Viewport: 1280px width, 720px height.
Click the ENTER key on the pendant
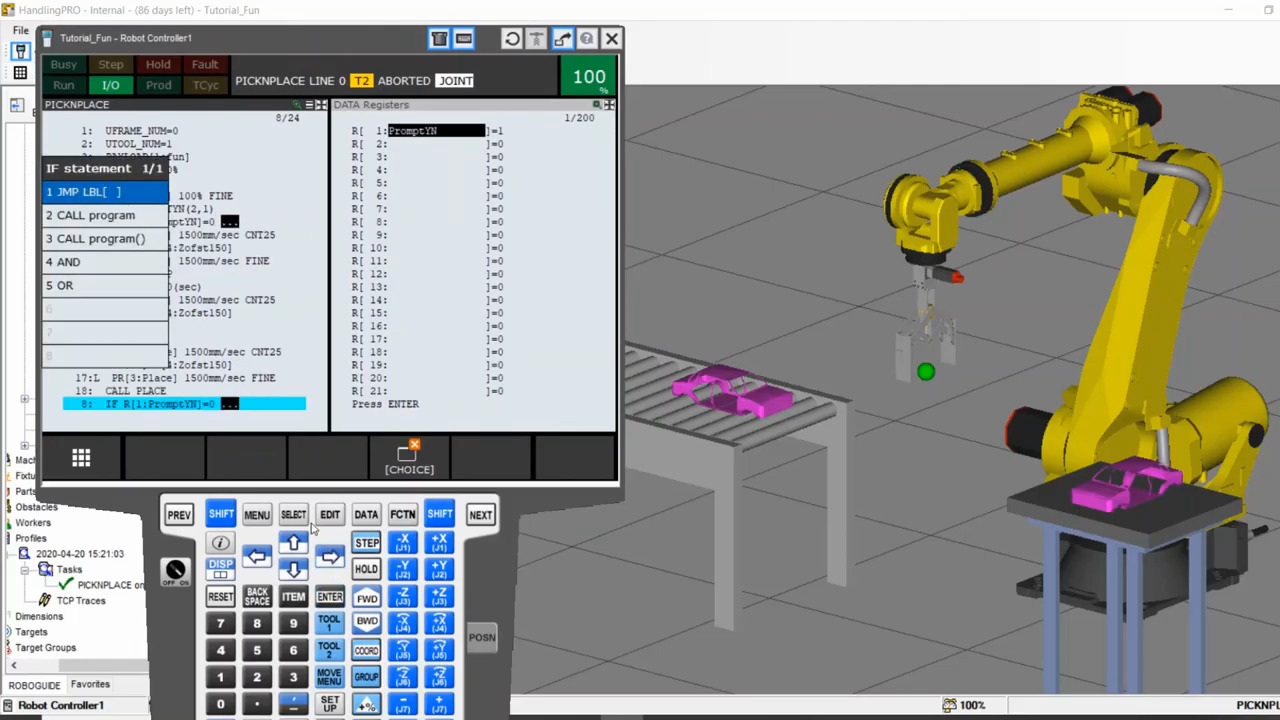point(330,597)
